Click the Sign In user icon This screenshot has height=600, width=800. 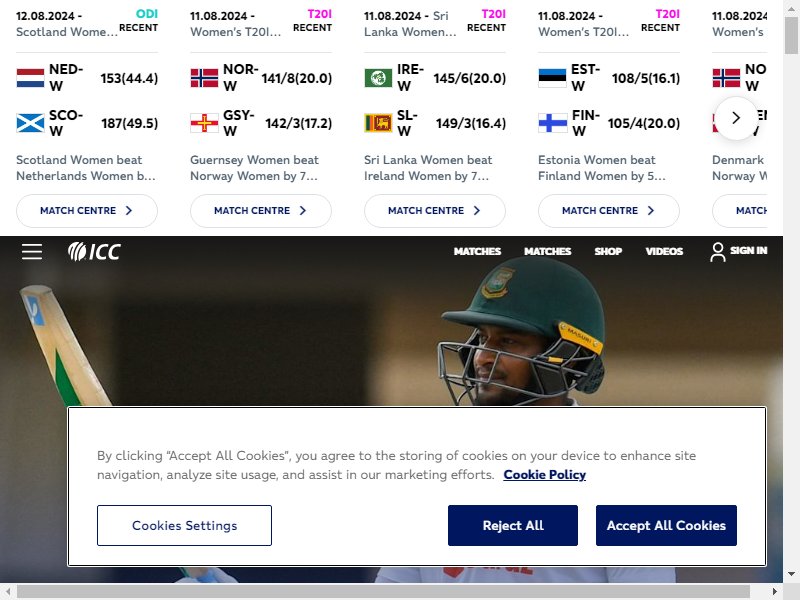click(717, 252)
